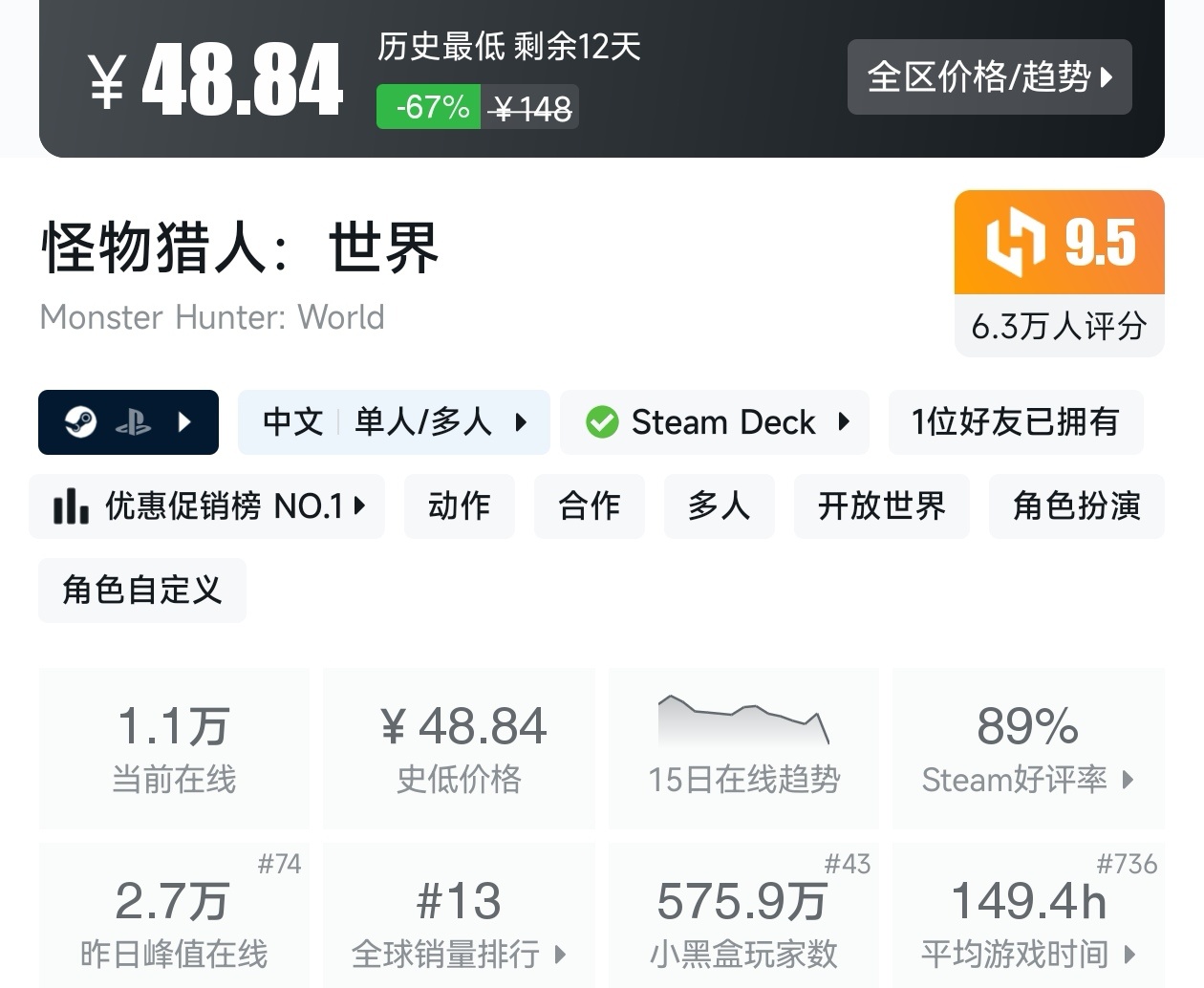The width and height of the screenshot is (1204, 988).
Task: Expand the 中文 单人/多人 language details
Action: point(394,422)
